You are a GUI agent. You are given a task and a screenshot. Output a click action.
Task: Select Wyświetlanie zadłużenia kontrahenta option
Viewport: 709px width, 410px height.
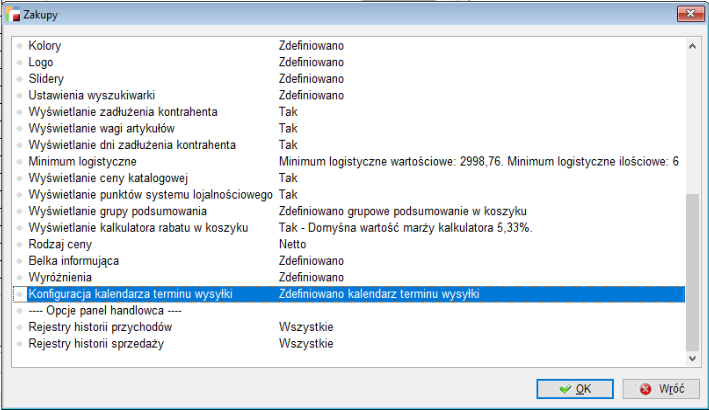pos(123,112)
